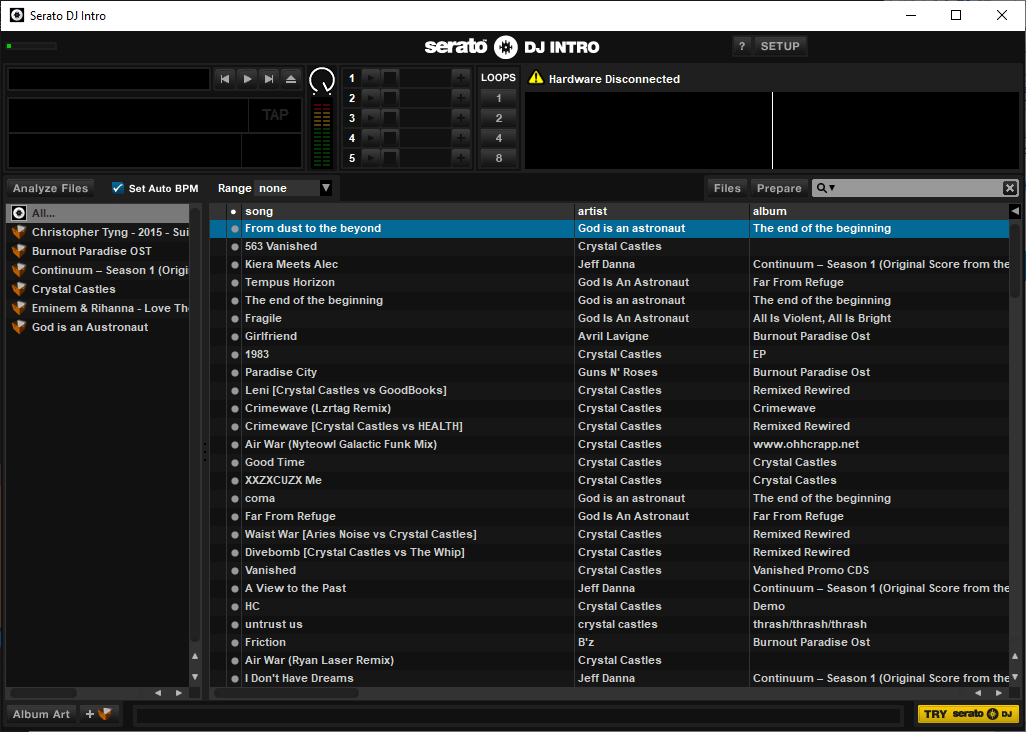This screenshot has width=1026, height=732.
Task: Add cue point 1 with the plus button
Action: pyautogui.click(x=461, y=78)
